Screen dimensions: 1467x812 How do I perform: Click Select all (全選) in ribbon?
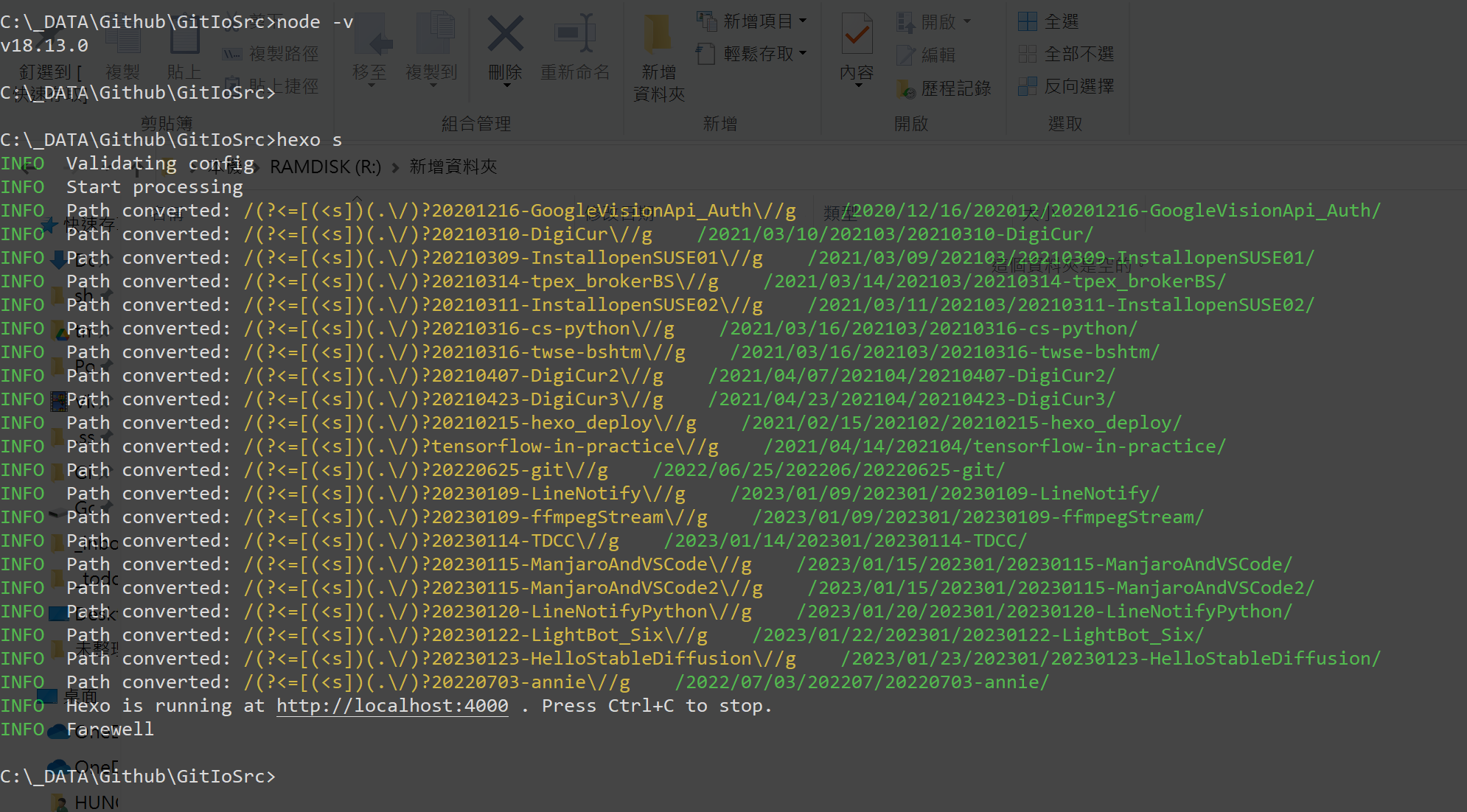1048,22
